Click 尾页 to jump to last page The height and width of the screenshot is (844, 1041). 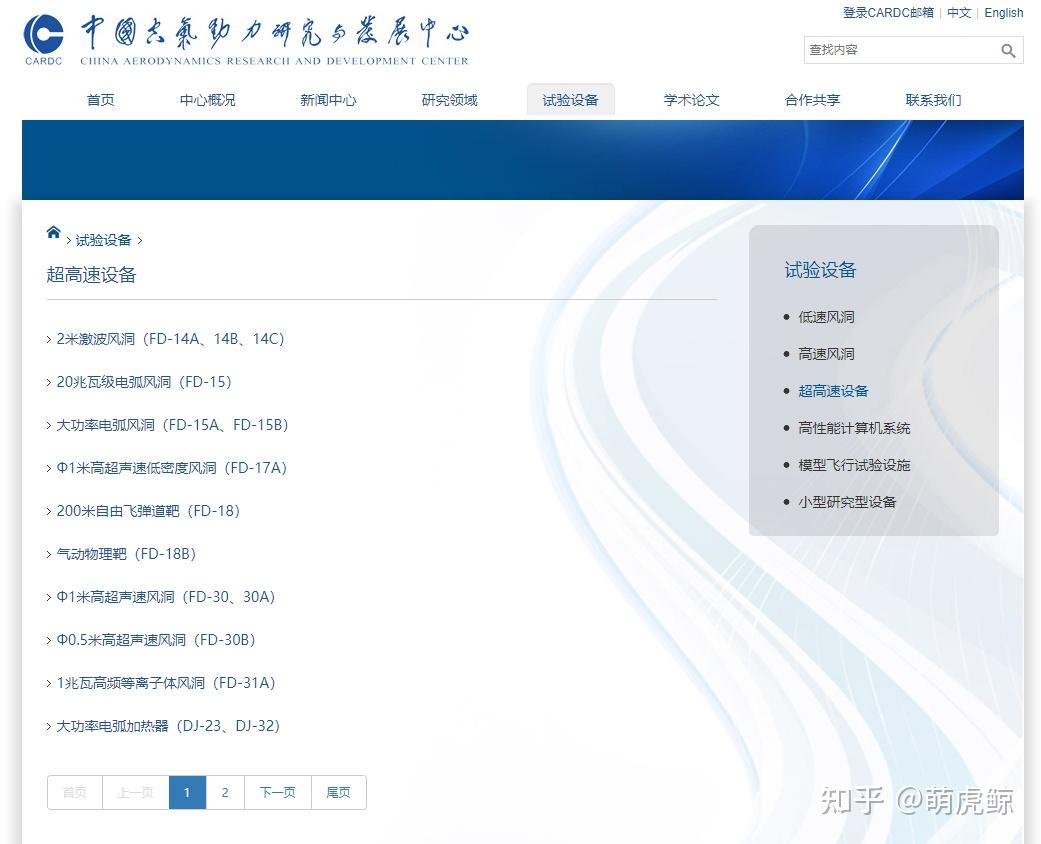point(339,792)
